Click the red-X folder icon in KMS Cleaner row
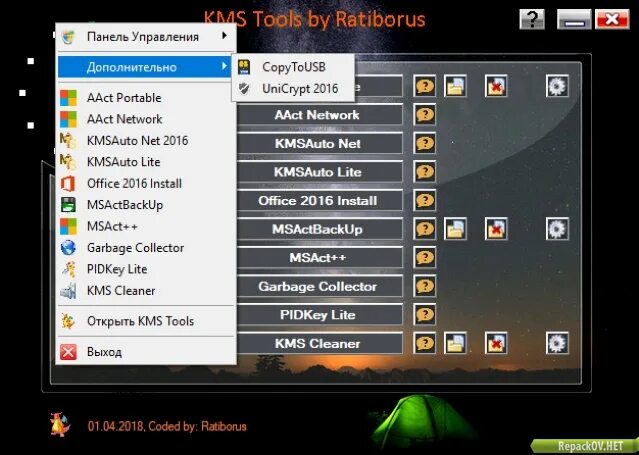This screenshot has height=455, width=639. tap(496, 343)
